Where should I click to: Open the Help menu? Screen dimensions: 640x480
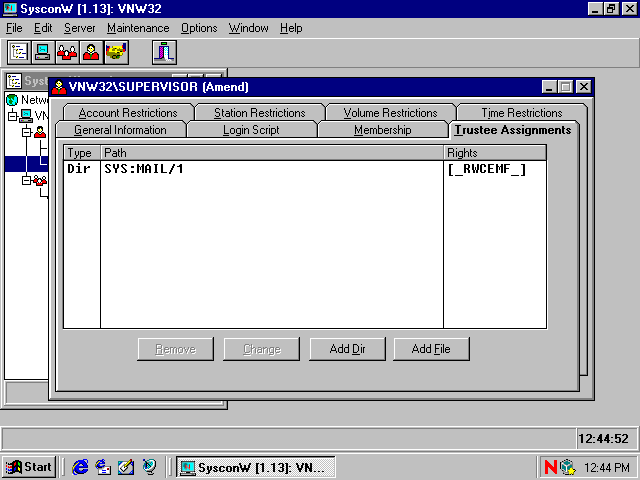(291, 28)
